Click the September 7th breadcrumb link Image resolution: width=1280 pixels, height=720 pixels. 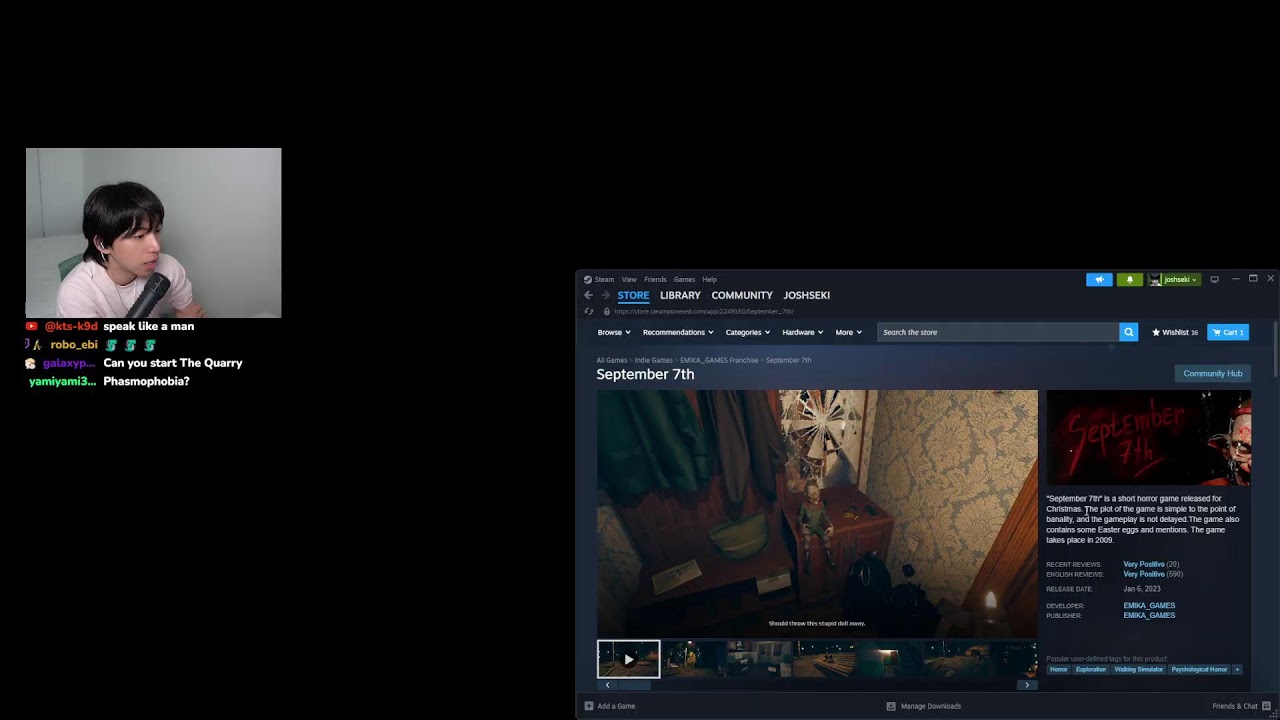click(x=789, y=360)
